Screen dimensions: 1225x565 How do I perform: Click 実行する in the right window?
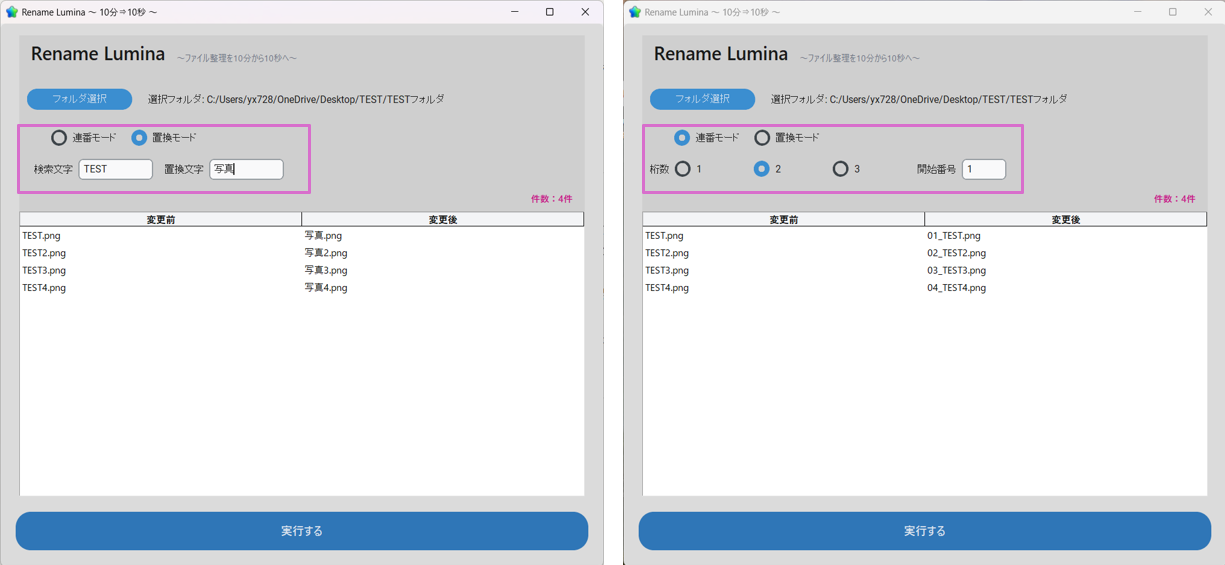[924, 531]
